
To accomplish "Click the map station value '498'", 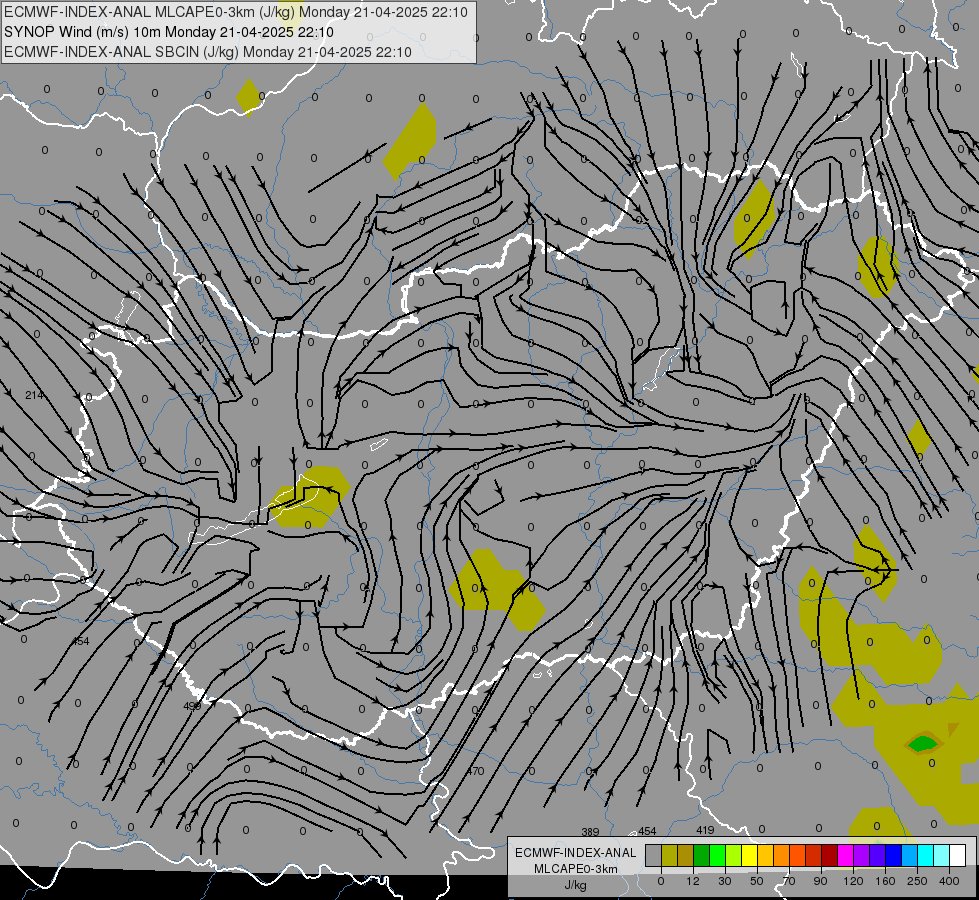I will 192,706.
